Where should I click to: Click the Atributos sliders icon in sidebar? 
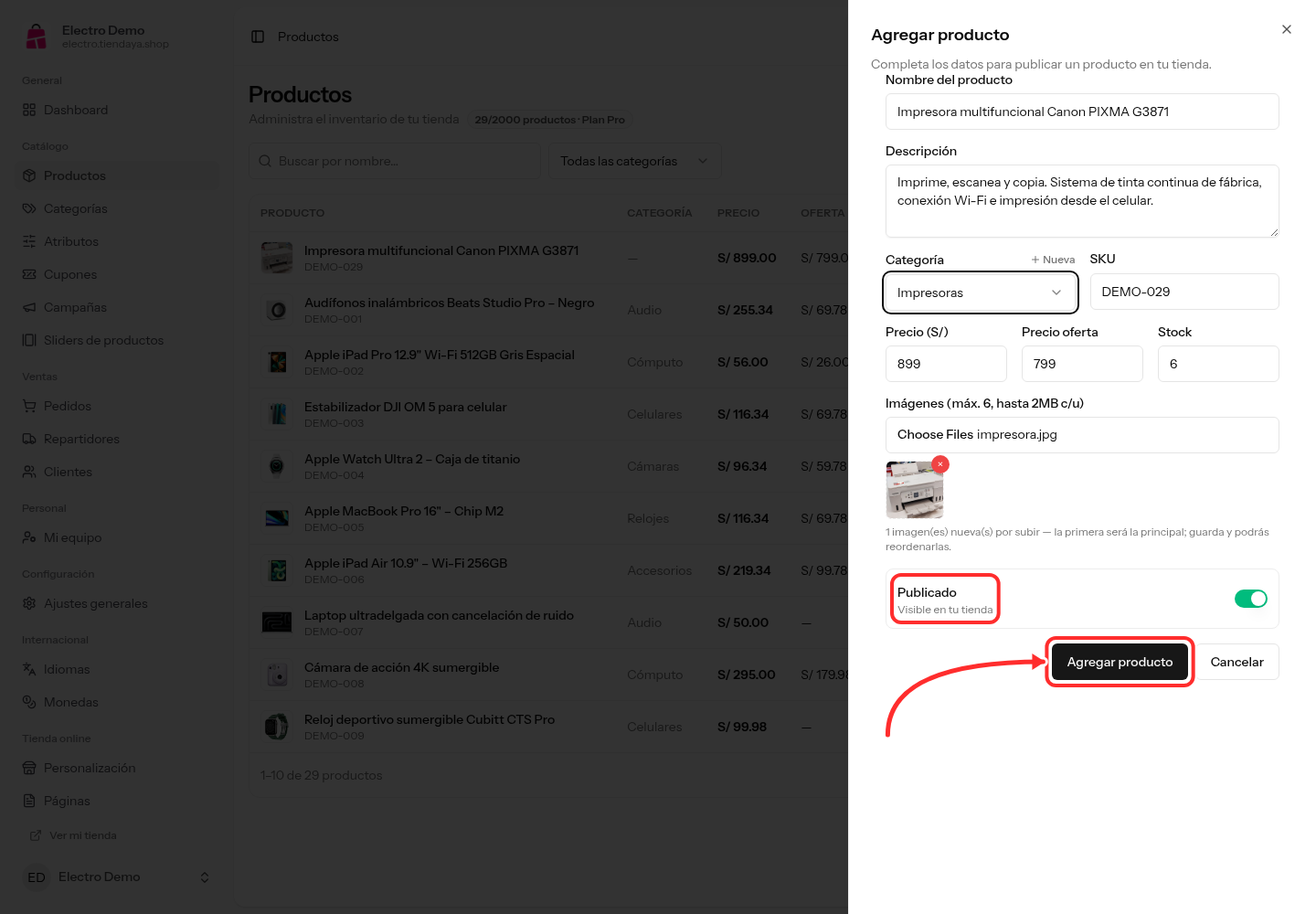click(x=29, y=241)
